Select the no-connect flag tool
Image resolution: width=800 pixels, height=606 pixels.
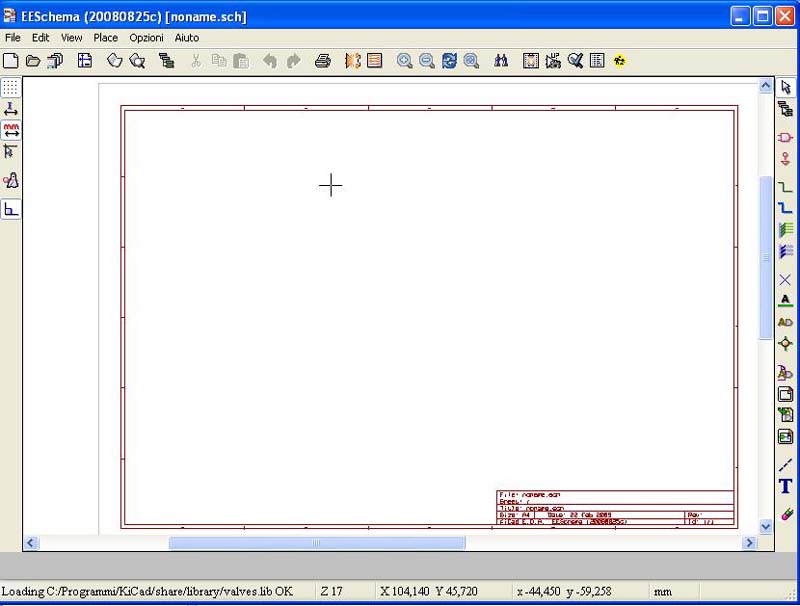point(786,280)
